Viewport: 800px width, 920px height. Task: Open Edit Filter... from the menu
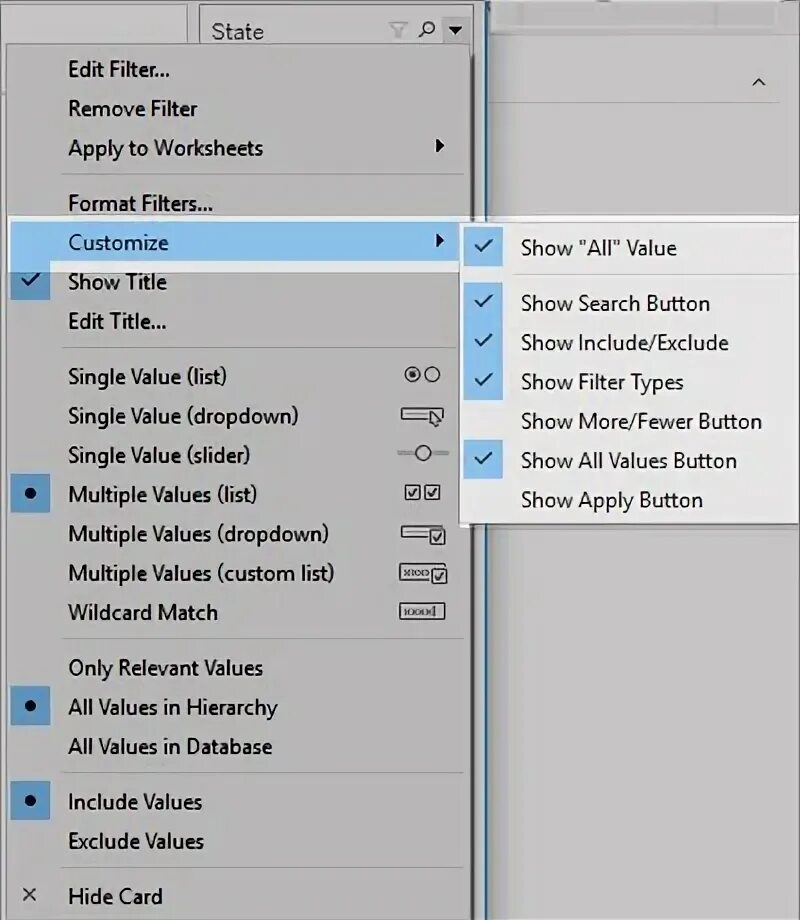pyautogui.click(x=119, y=69)
